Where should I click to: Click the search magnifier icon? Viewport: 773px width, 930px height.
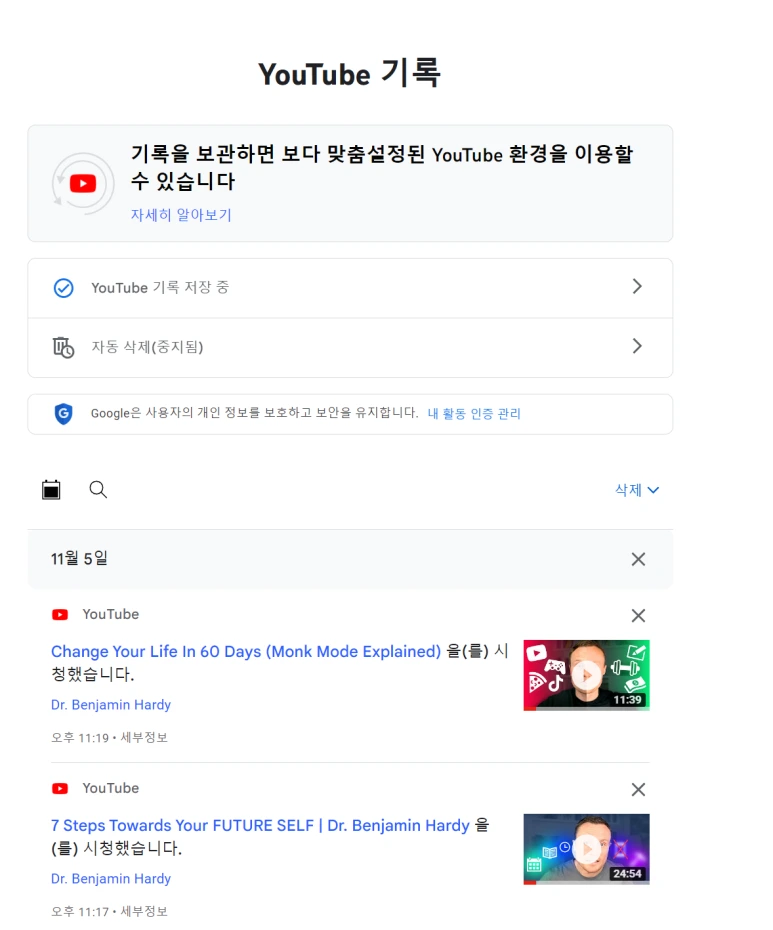pos(98,490)
